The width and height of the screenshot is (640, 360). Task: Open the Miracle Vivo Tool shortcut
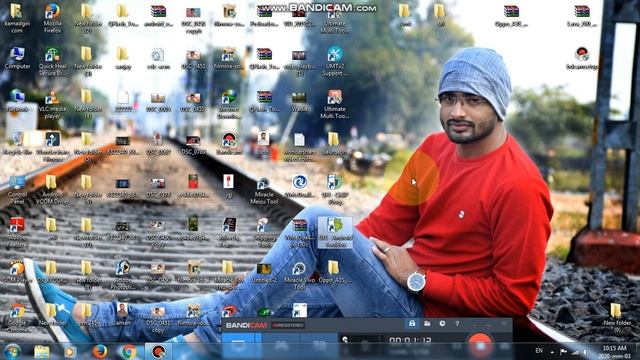[x=299, y=276]
